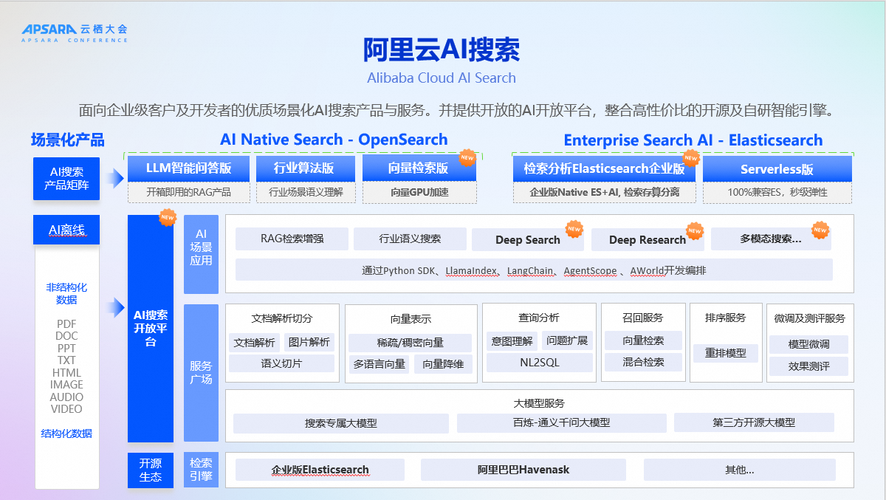Click the NEW badge on 检索分析Elasticsearch企业版
Viewport: 886px width, 500px height.
tap(690, 158)
